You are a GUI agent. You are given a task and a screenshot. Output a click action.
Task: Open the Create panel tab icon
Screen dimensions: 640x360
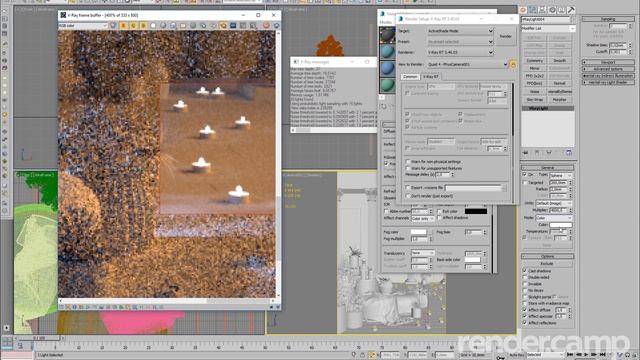523,10
